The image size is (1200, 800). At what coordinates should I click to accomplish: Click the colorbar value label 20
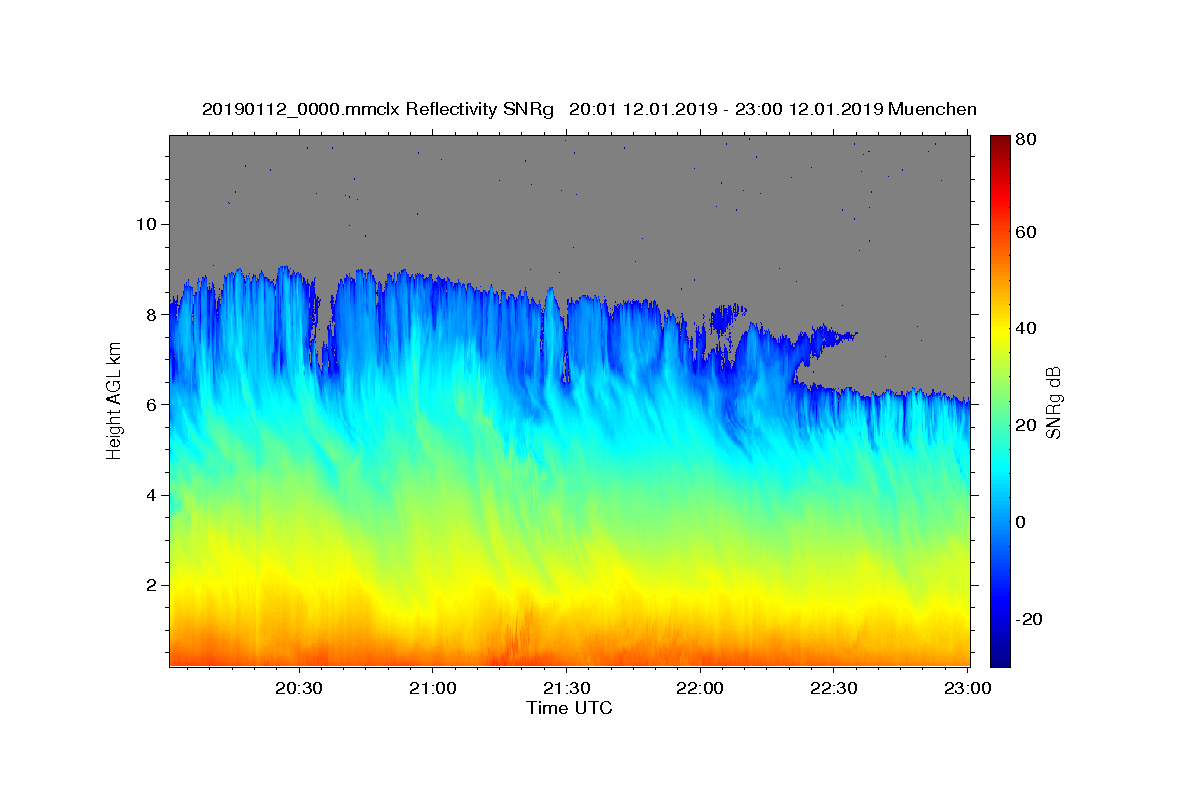pyautogui.click(x=1026, y=425)
